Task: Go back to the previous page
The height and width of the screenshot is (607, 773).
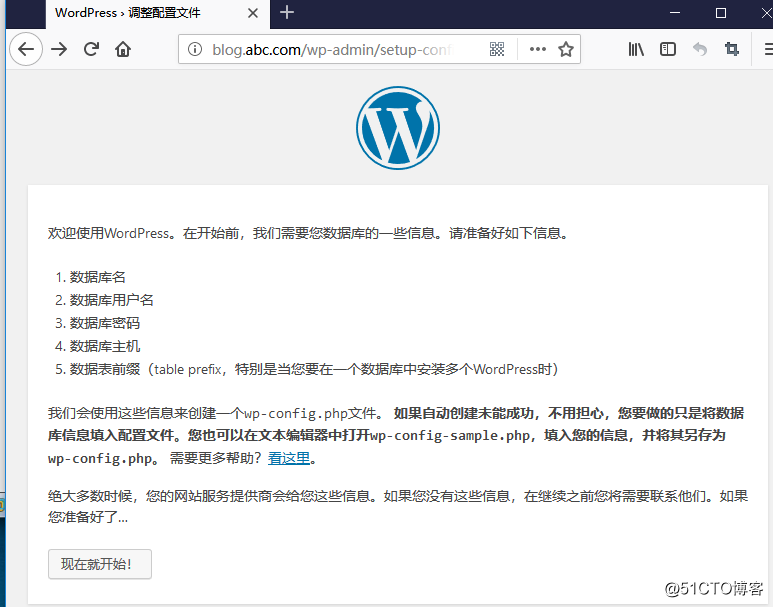Action: [26, 49]
